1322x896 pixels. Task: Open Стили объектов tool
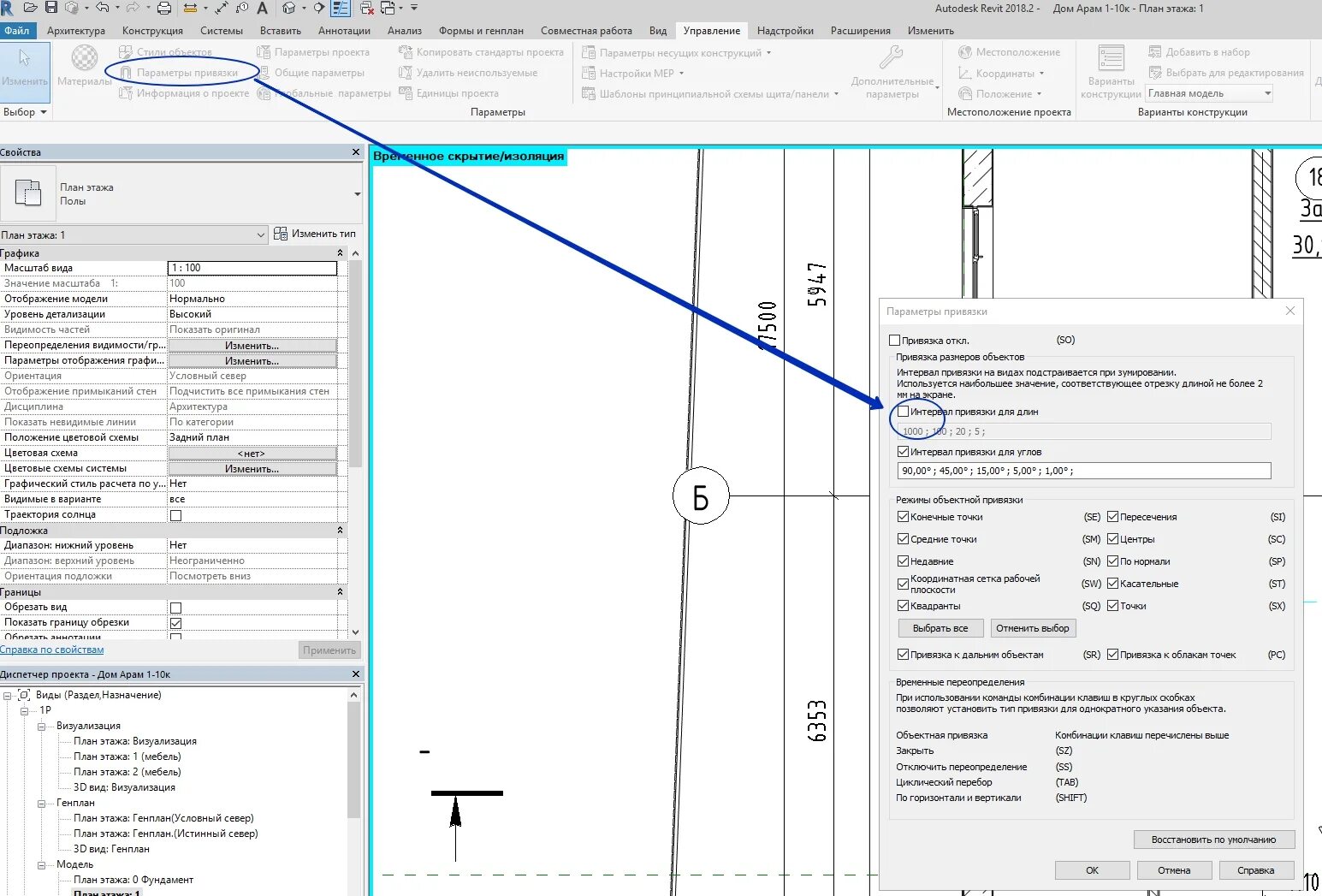pos(166,52)
